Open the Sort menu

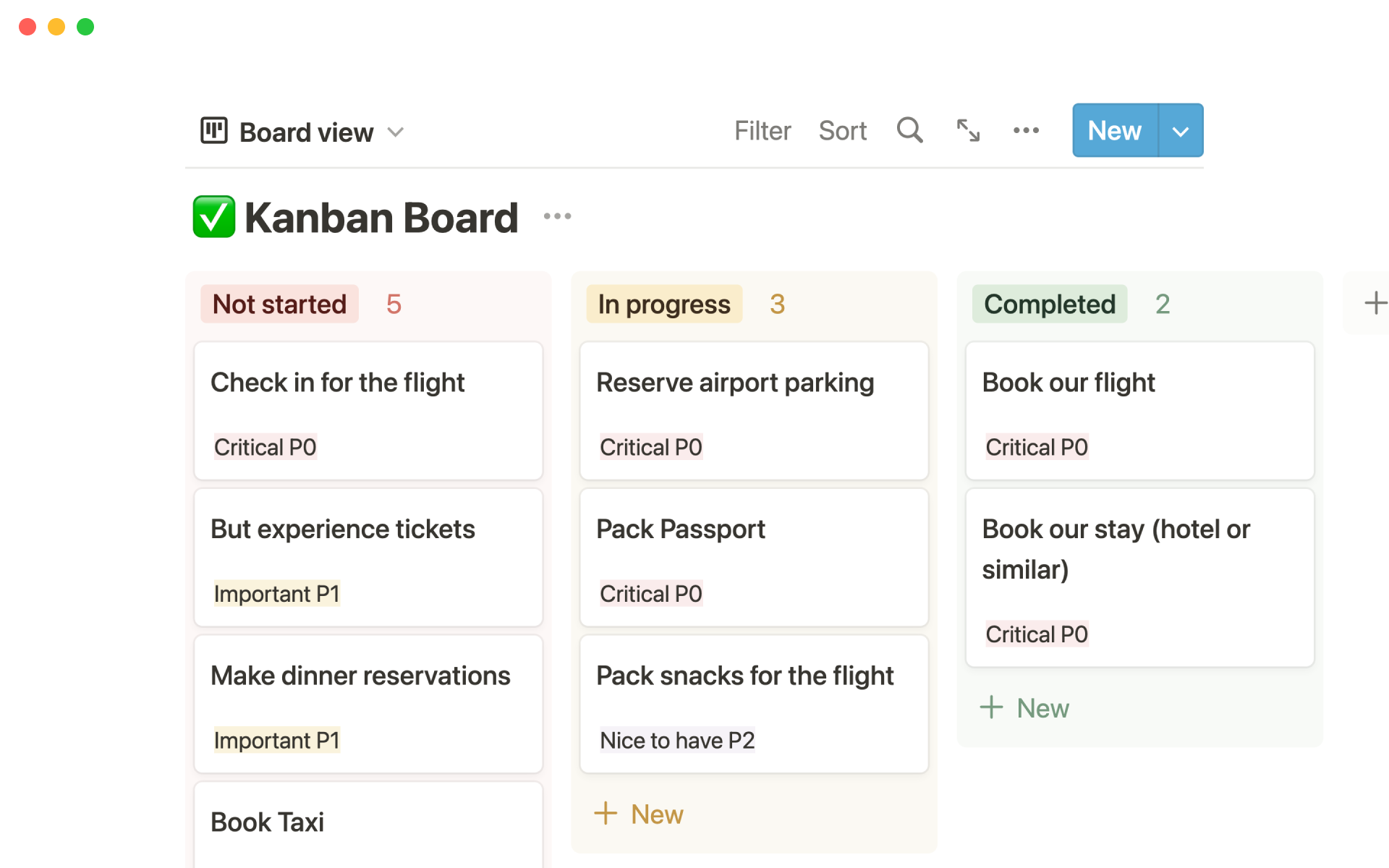click(x=842, y=131)
